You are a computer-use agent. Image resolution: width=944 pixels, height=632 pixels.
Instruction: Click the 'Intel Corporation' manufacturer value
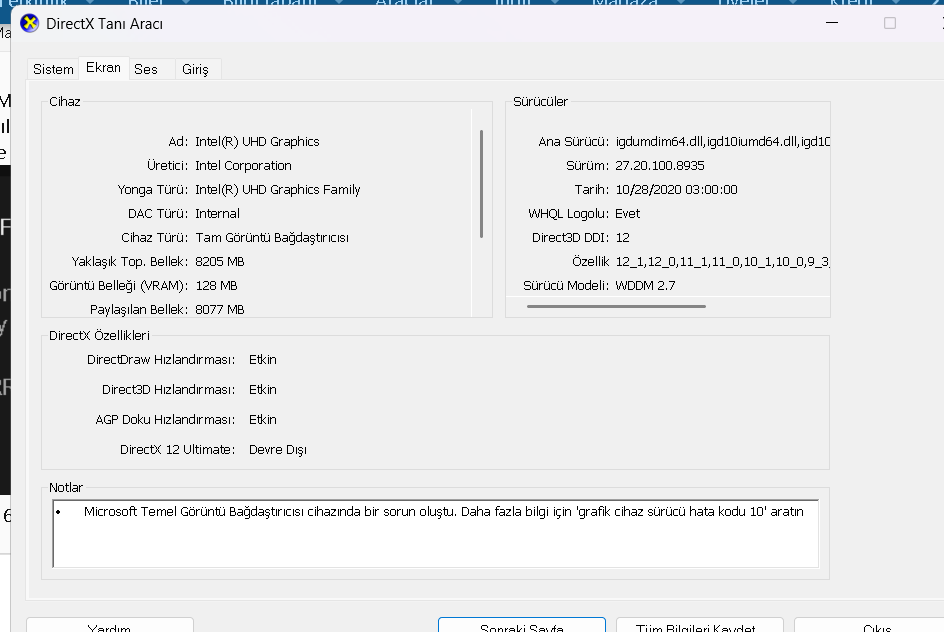243,166
